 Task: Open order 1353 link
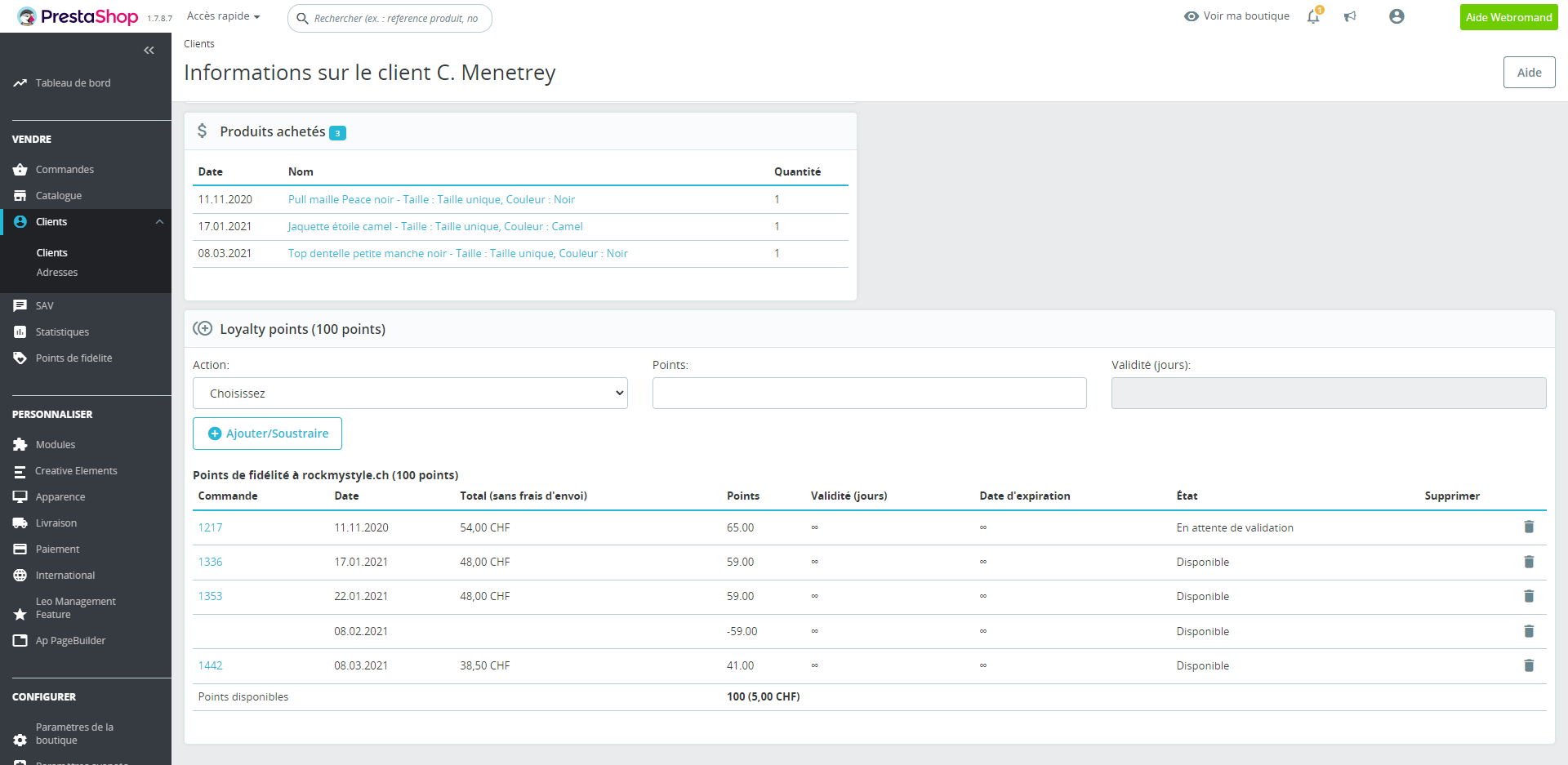pyautogui.click(x=210, y=597)
